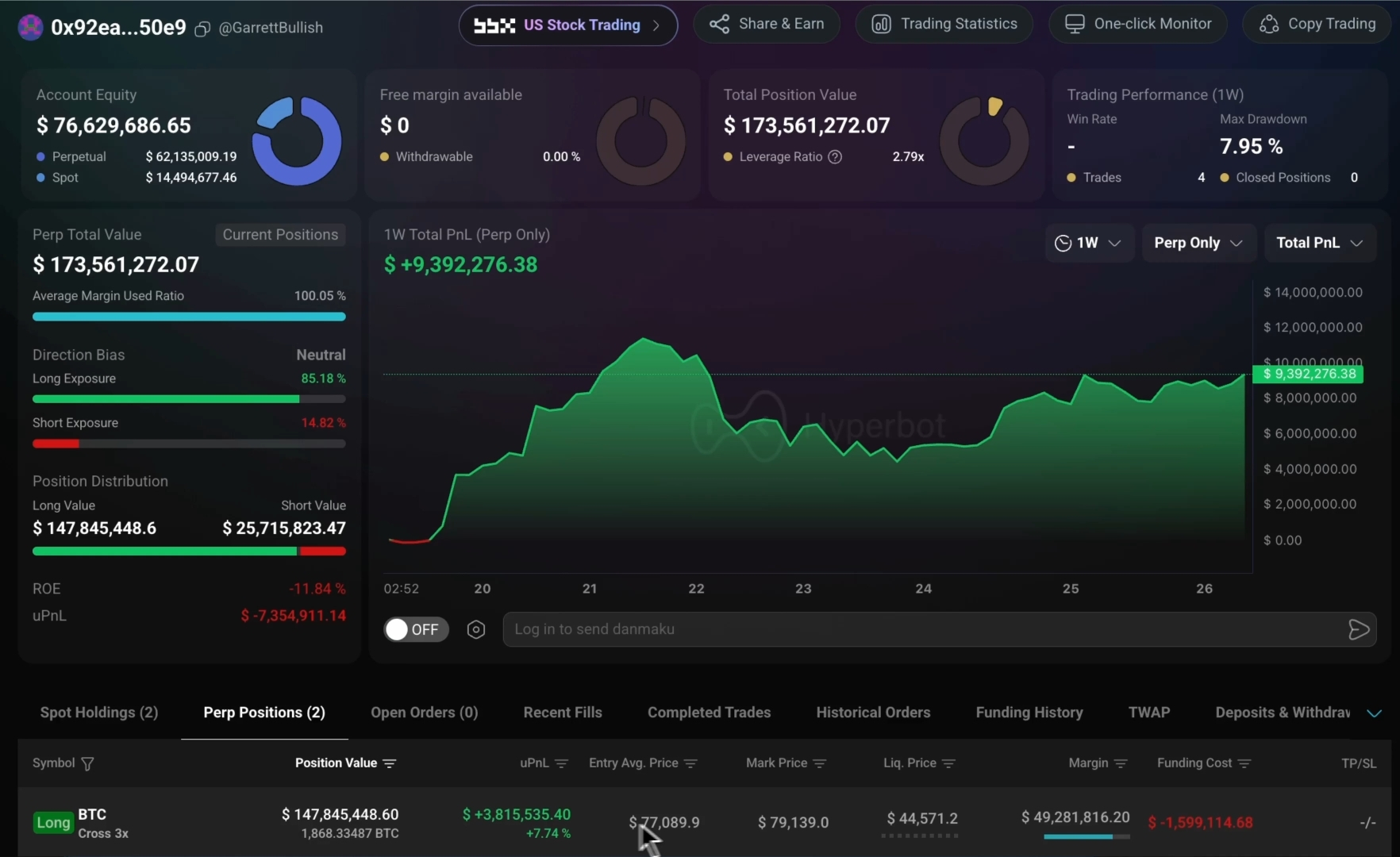Toggle the danmaku OFF switch

(416, 629)
